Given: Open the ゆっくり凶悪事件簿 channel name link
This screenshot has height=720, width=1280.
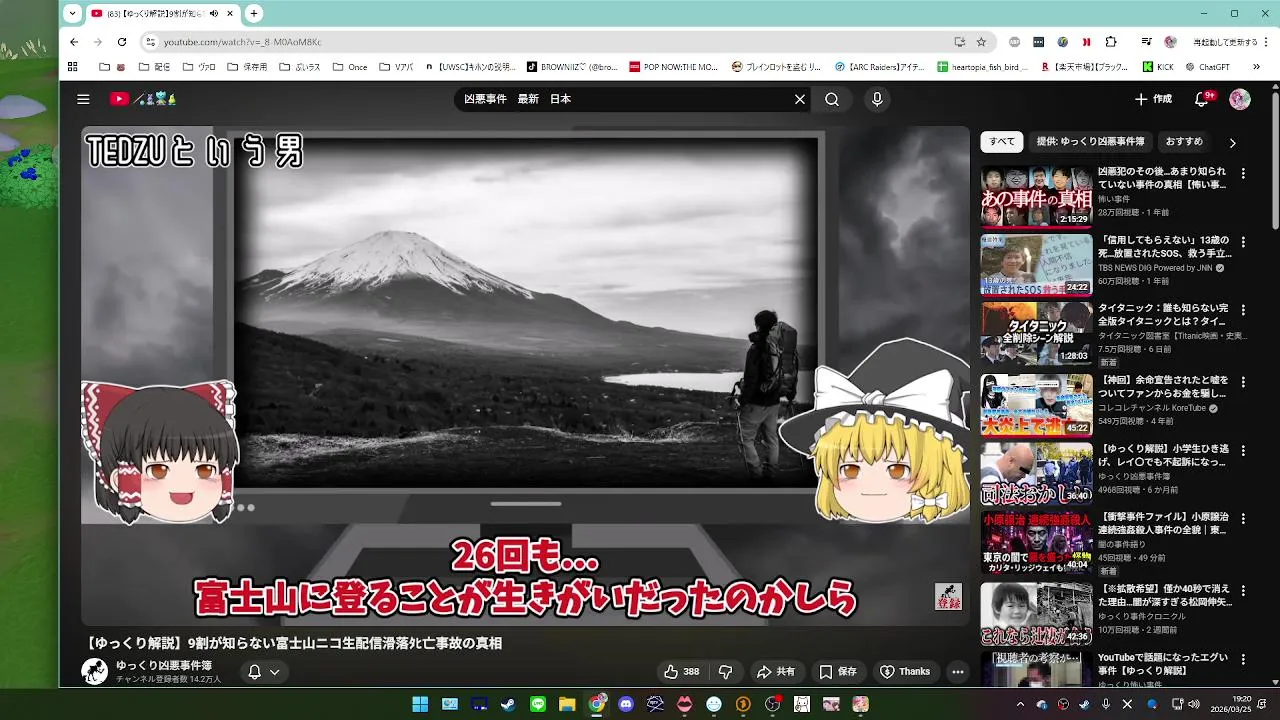Looking at the screenshot, I should [164, 665].
